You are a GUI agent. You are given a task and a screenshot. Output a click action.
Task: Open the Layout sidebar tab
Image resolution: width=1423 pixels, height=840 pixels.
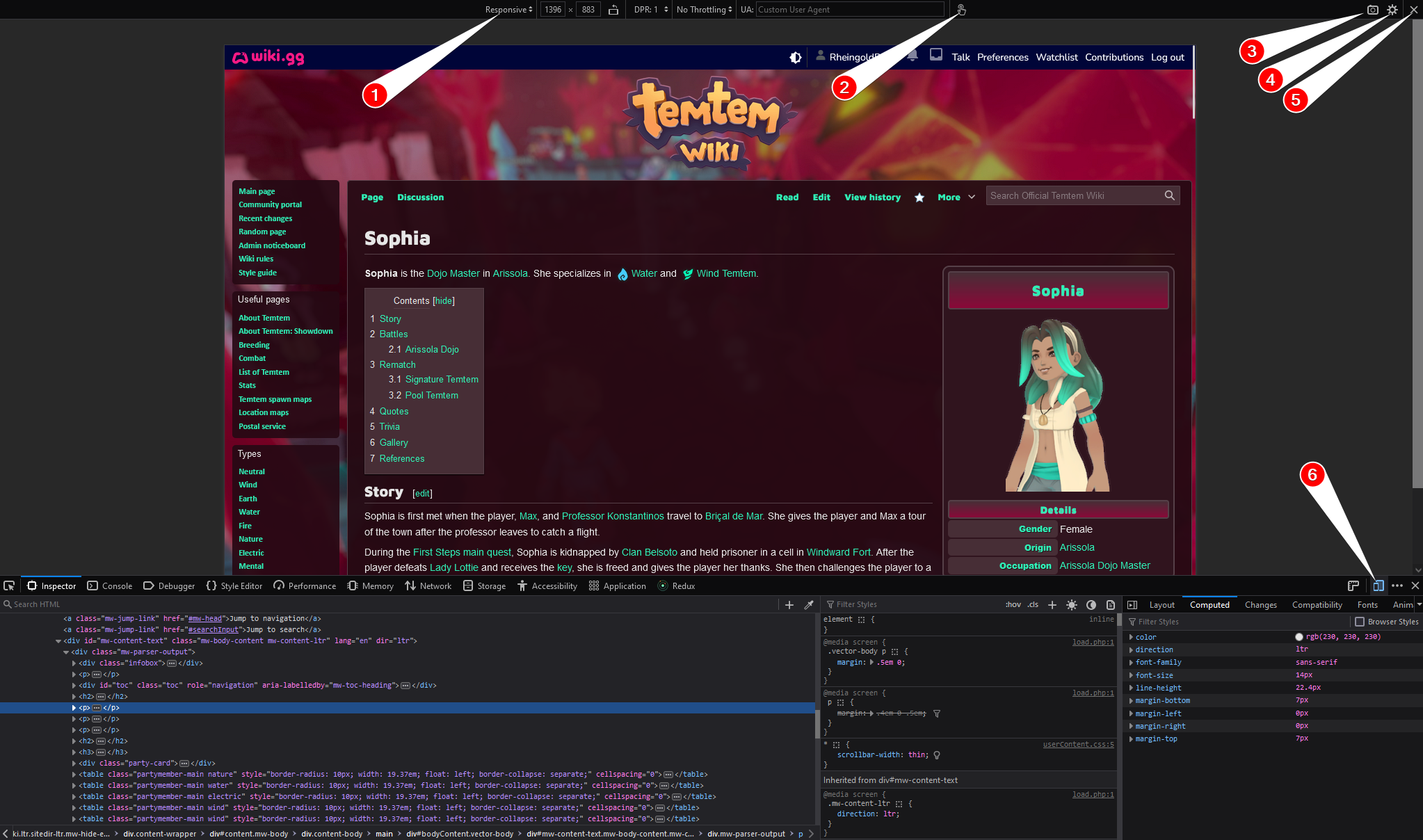[1161, 605]
